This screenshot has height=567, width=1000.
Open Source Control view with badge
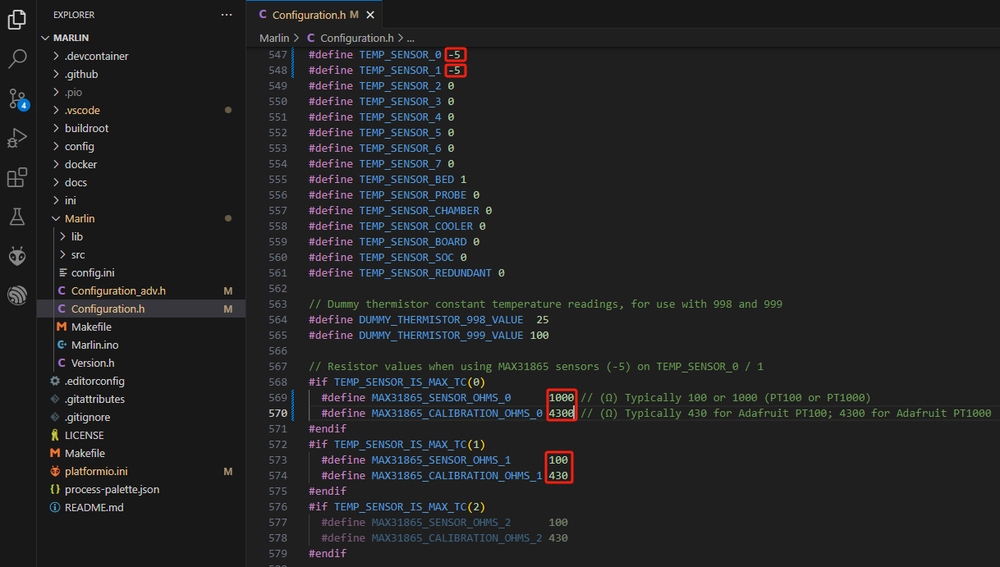coord(17,98)
